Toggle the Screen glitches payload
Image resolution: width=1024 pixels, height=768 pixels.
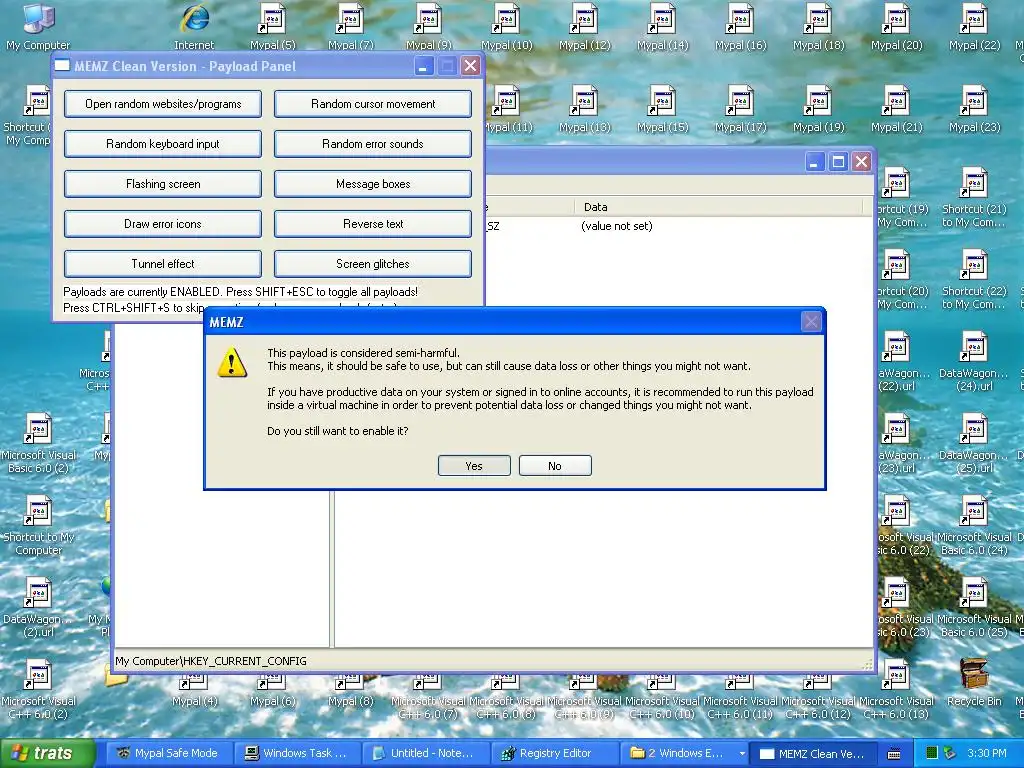click(x=373, y=264)
